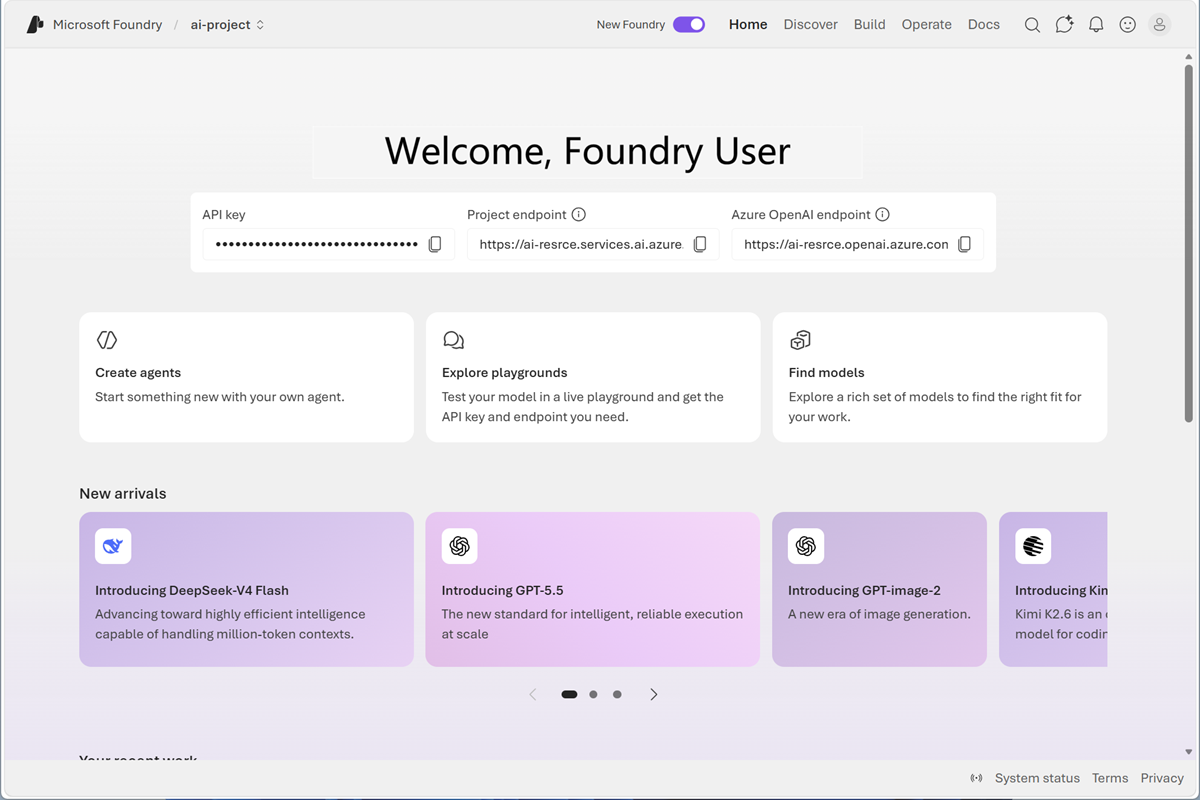
Task: Open the Privacy link
Action: pyautogui.click(x=1162, y=778)
